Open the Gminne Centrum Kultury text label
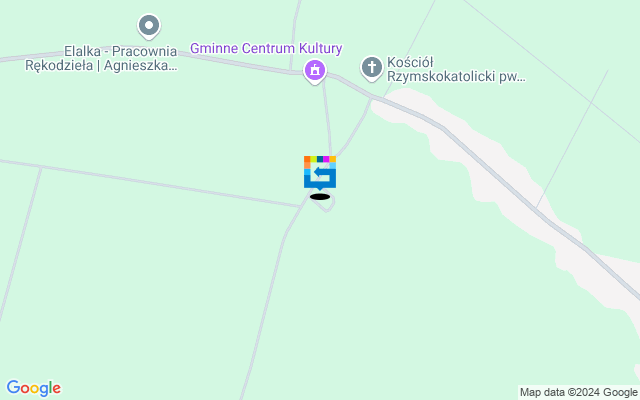Screen dimensions: 640x400 pyautogui.click(x=266, y=48)
